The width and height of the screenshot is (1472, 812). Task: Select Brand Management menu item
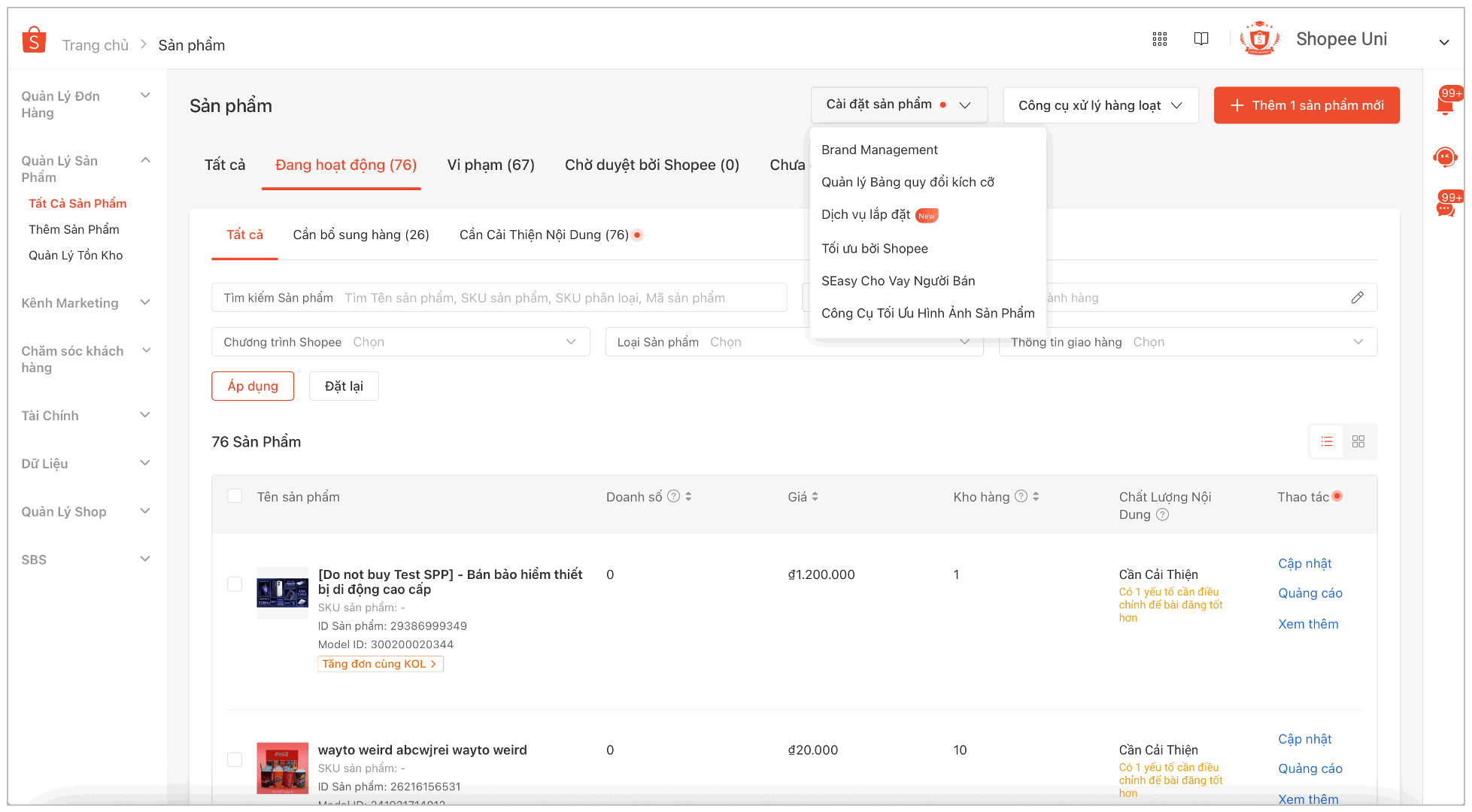(x=879, y=150)
